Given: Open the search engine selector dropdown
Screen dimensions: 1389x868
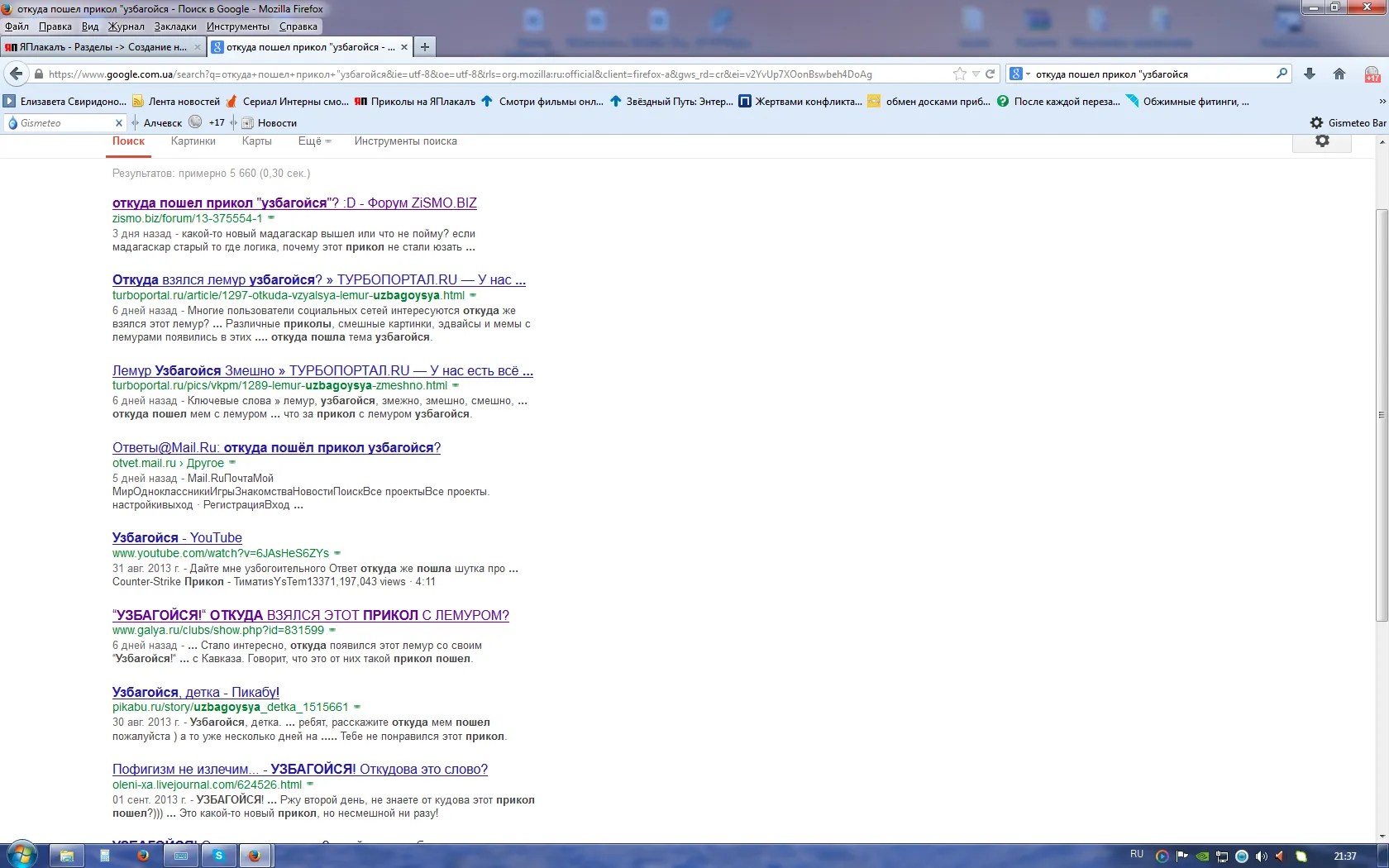Looking at the screenshot, I should (1020, 74).
